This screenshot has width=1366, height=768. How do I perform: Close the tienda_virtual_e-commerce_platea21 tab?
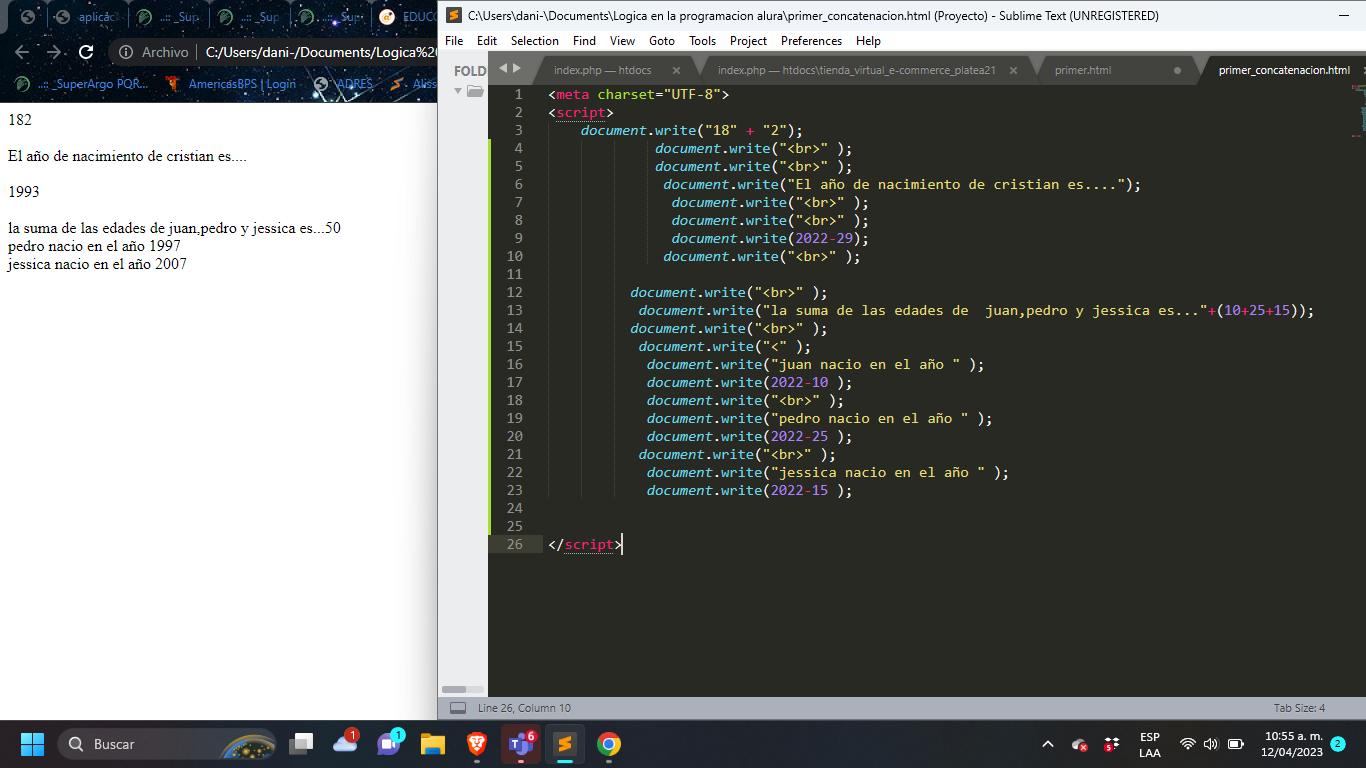1014,70
